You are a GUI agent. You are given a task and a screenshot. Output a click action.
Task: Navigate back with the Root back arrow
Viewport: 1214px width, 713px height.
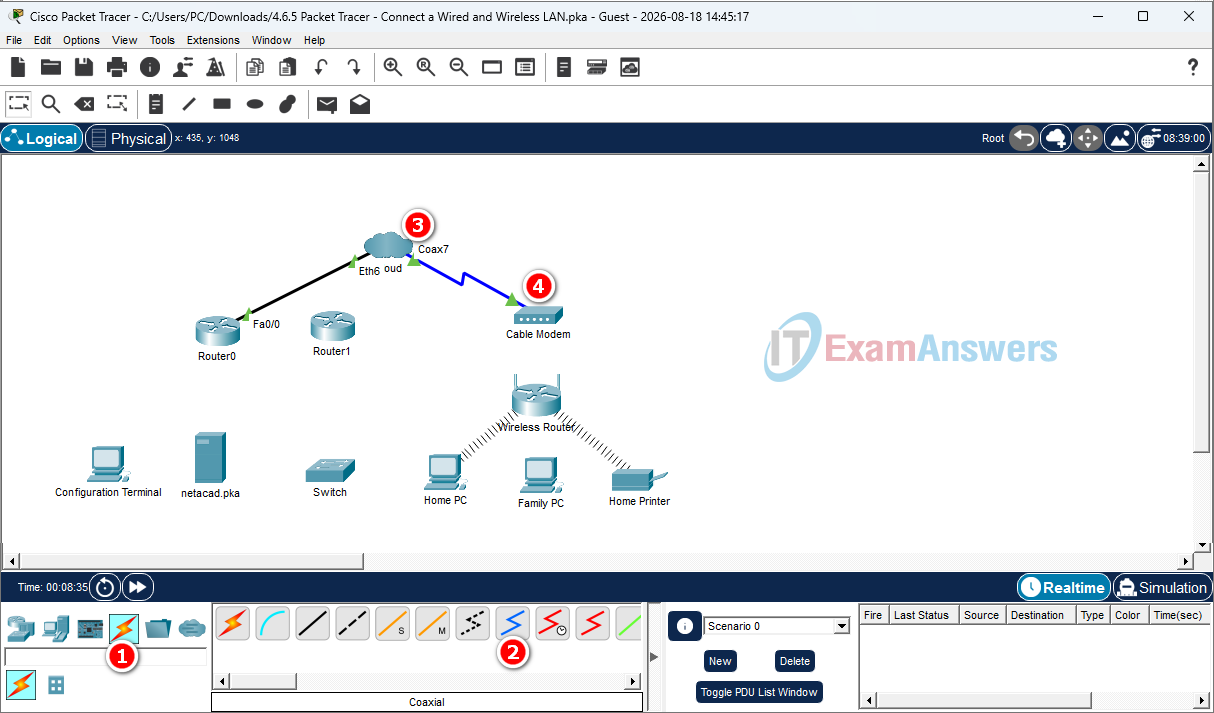tap(1023, 138)
